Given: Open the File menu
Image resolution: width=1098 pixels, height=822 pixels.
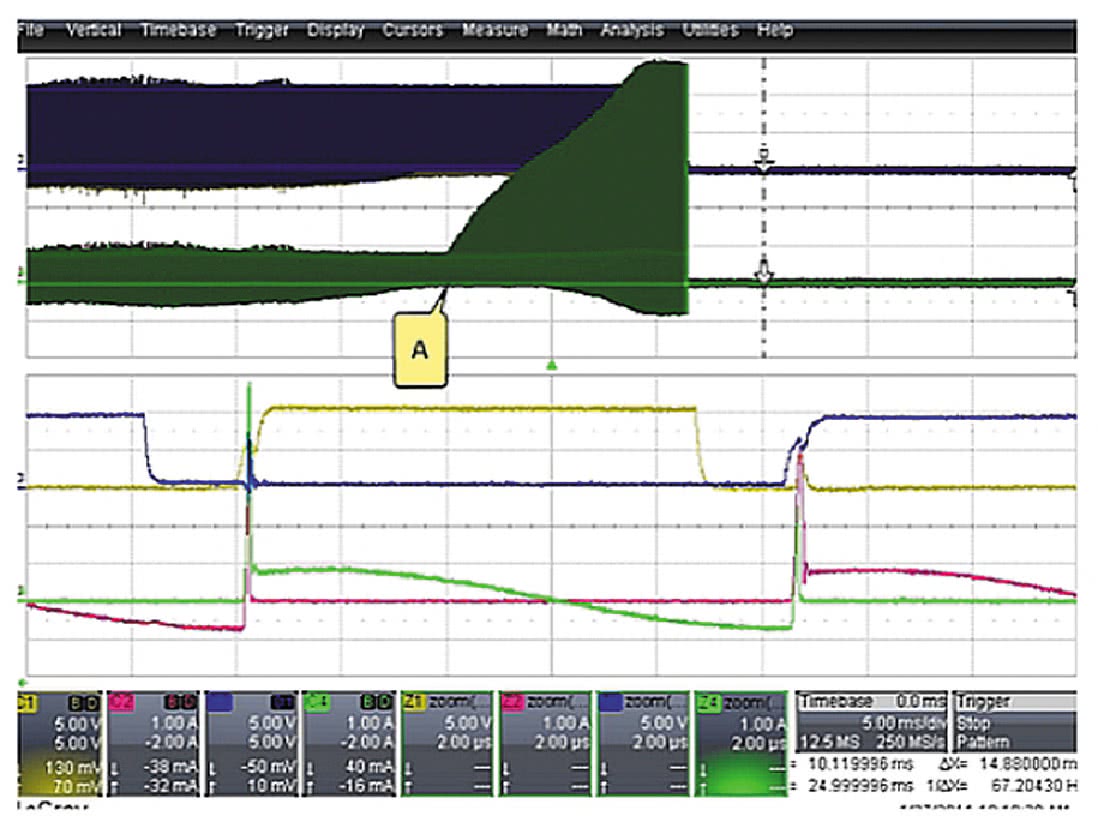Looking at the screenshot, I should 29,30.
